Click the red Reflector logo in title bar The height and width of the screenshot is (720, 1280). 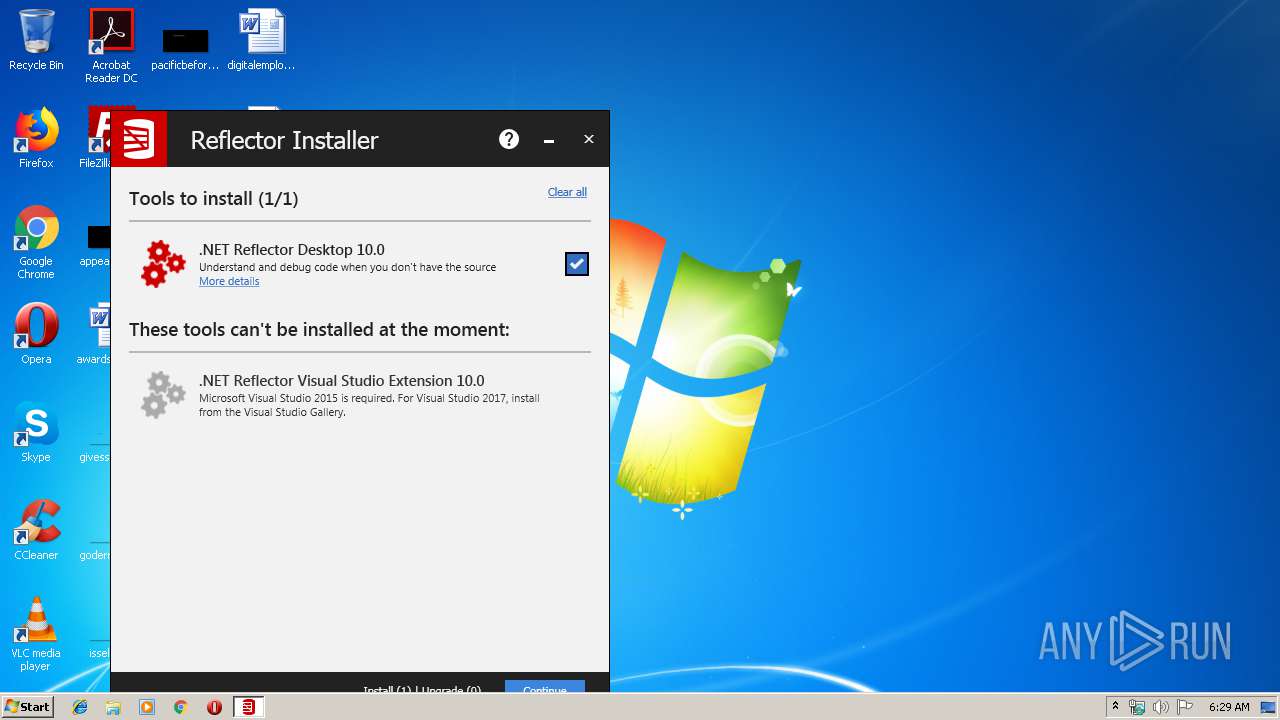139,139
